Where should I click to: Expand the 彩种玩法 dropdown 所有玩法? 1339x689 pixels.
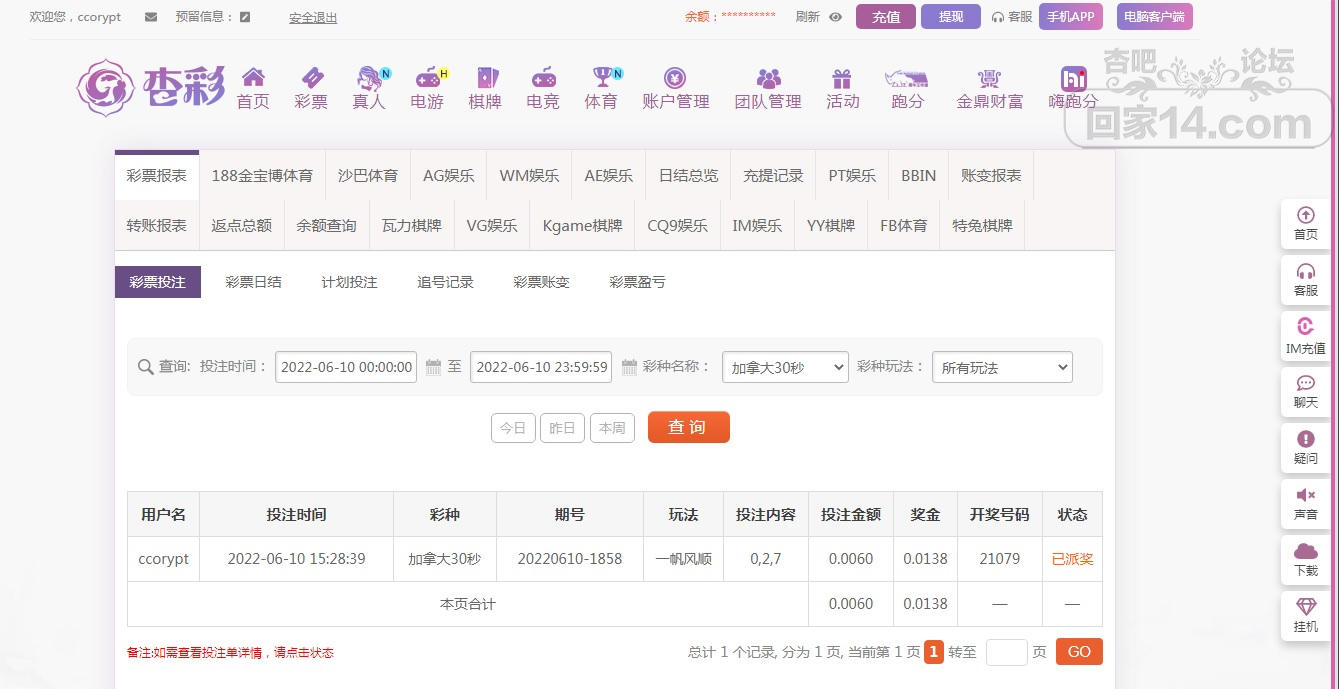coord(1001,368)
